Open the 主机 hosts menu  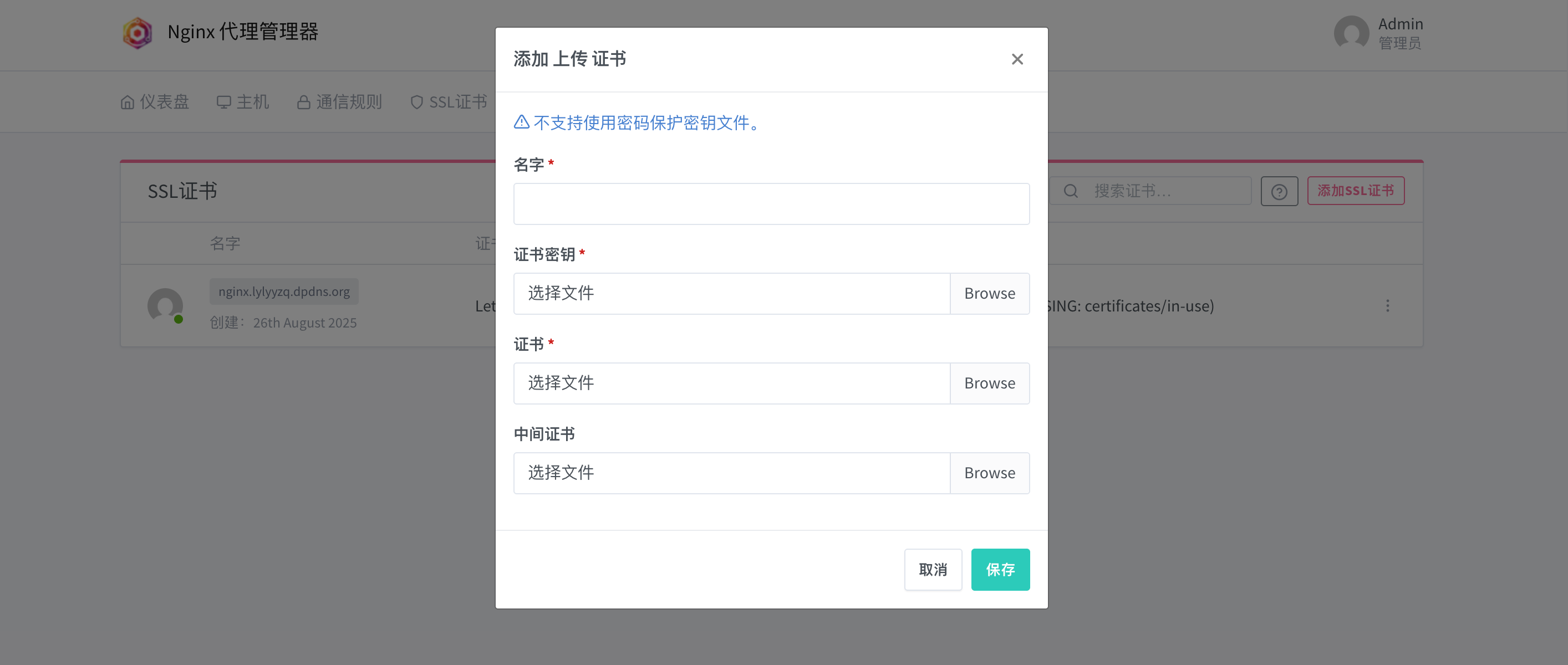pos(242,101)
